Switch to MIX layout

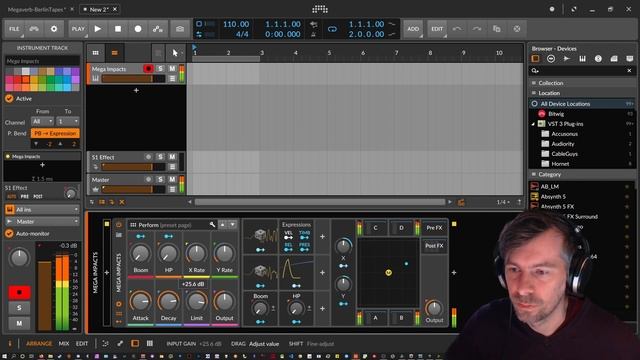tap(64, 344)
